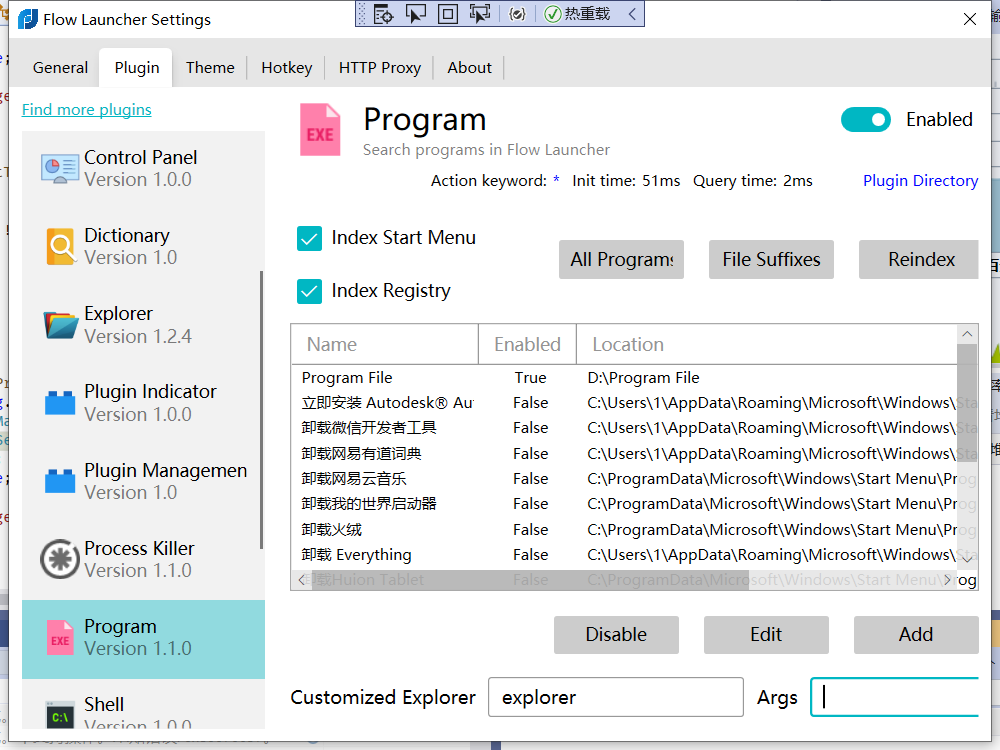Click Dictionary plugin magnifier icon
Viewport: 1000px width, 750px height.
61,246
